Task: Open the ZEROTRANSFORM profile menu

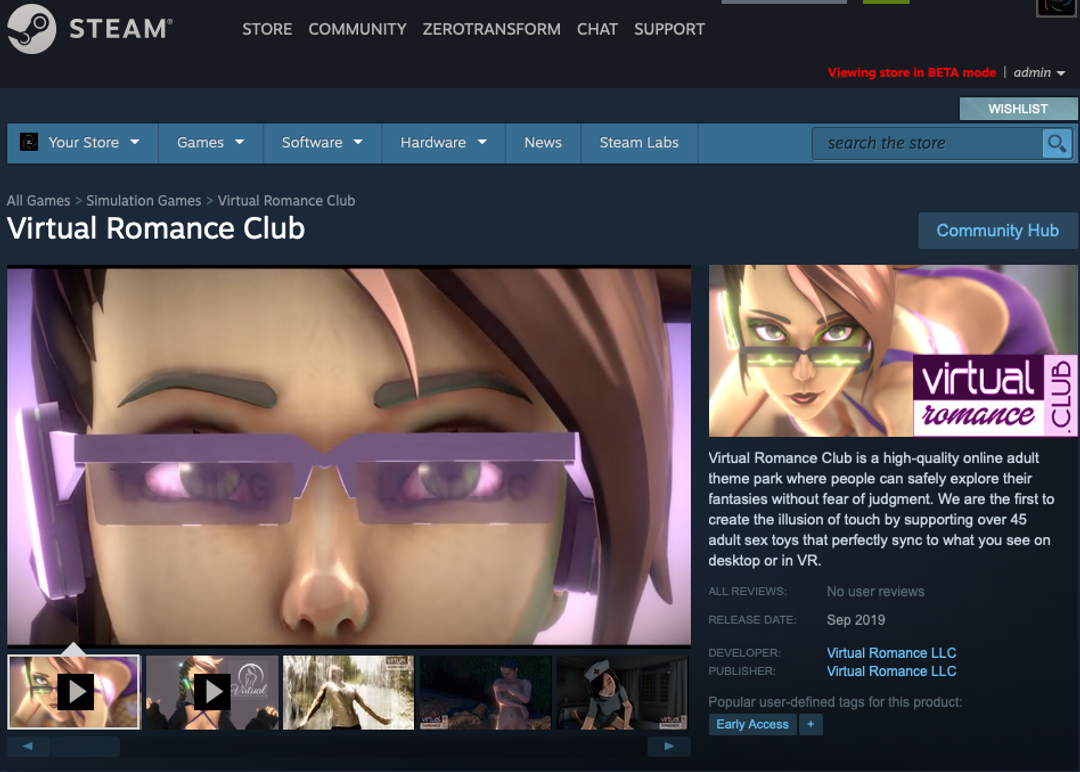Action: 492,29
